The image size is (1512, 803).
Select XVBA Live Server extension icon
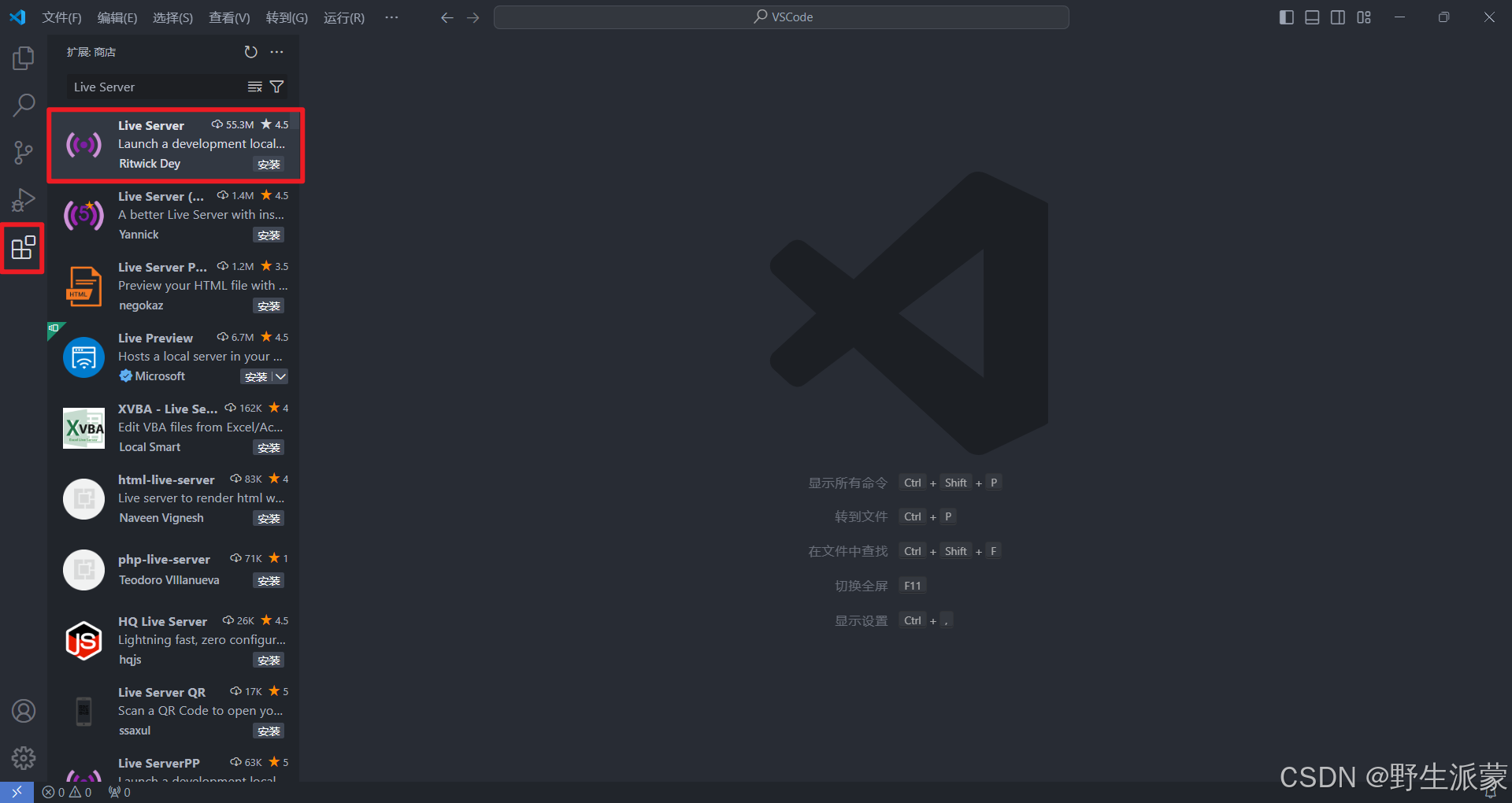(x=83, y=428)
